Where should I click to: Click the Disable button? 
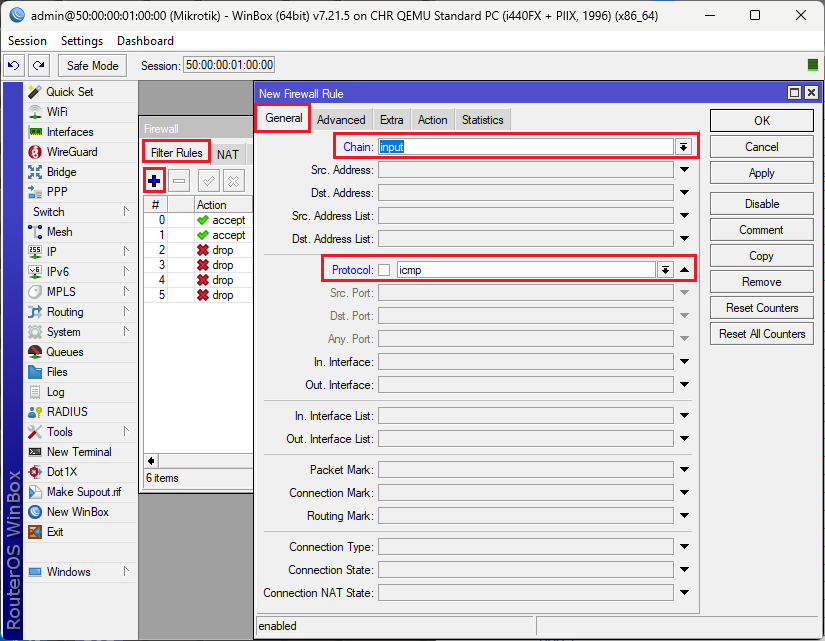point(761,204)
